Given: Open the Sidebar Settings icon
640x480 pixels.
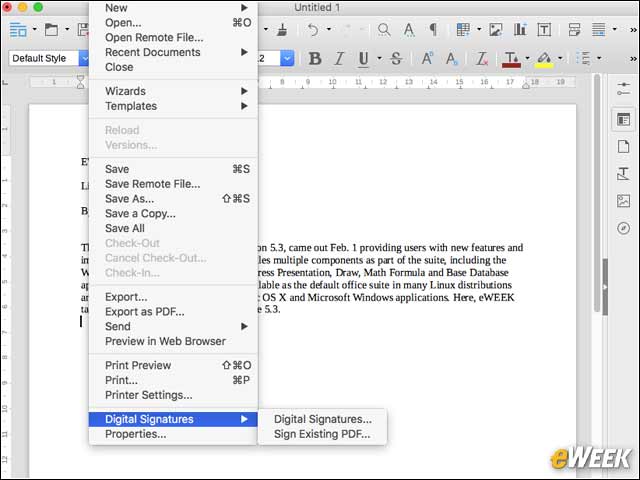Looking at the screenshot, I should 623,88.
